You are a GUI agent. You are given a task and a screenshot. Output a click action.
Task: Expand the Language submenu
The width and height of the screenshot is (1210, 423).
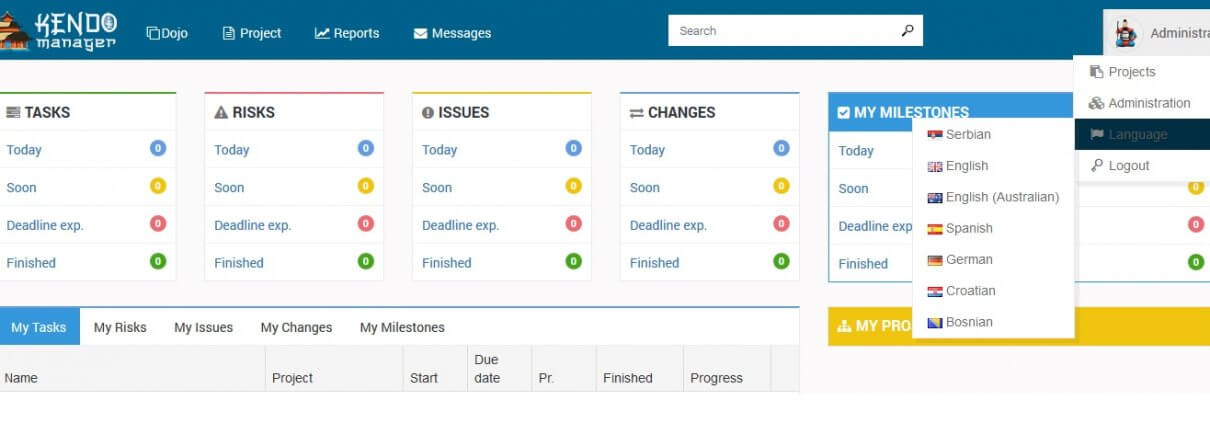click(x=1137, y=135)
